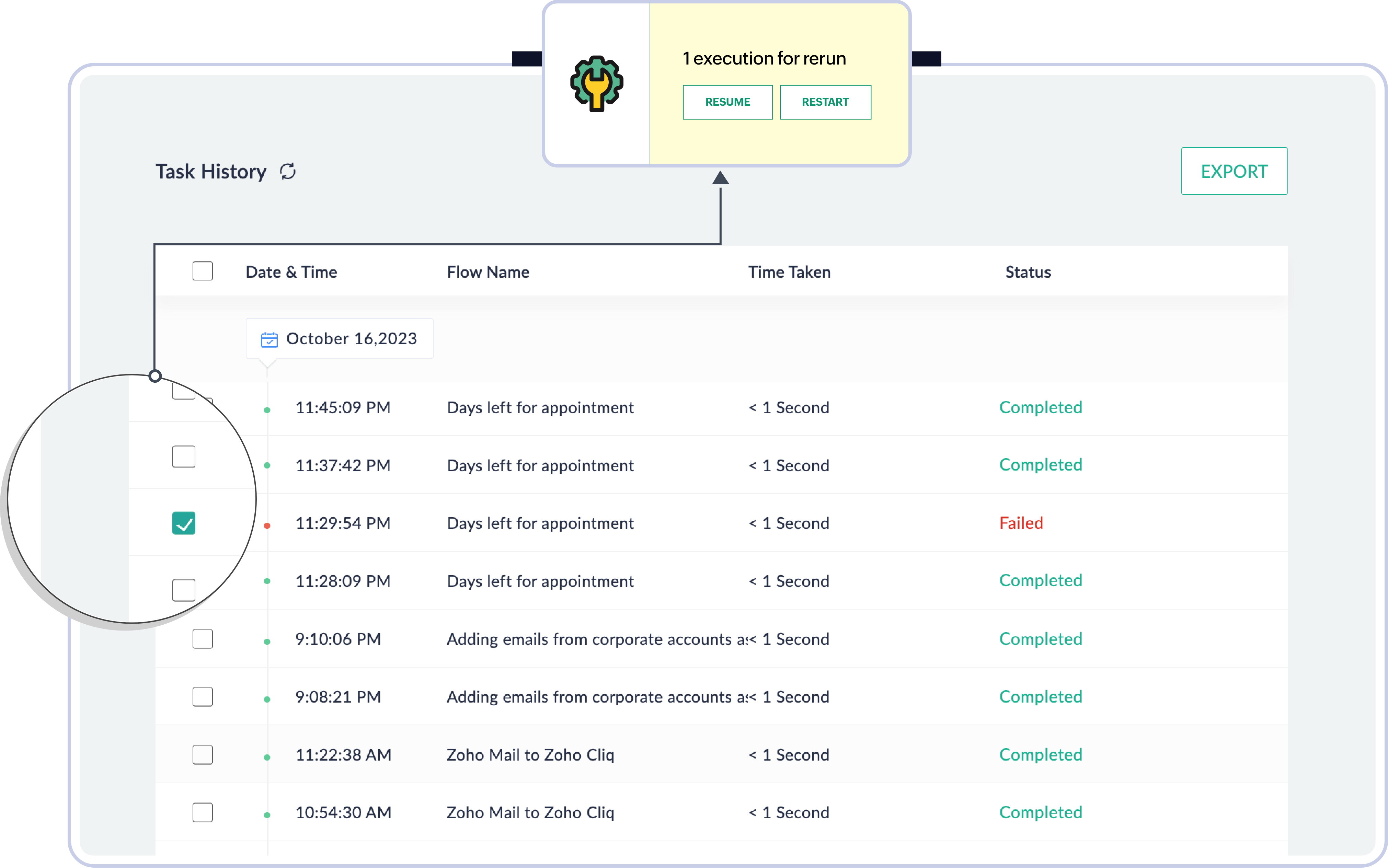Click the green status dot for 10:54:30 AM

coord(267,814)
